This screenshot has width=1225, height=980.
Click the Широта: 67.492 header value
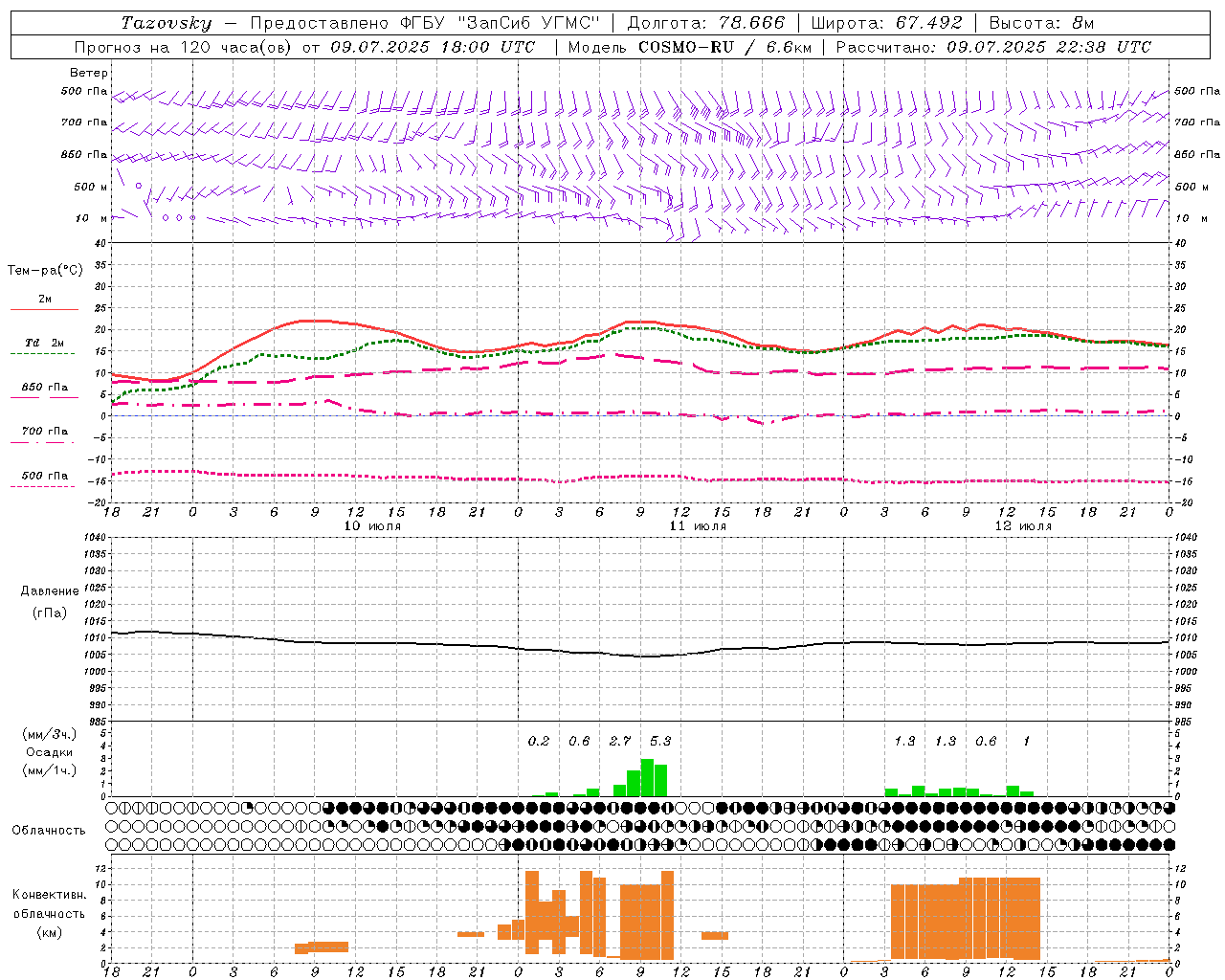point(886,23)
